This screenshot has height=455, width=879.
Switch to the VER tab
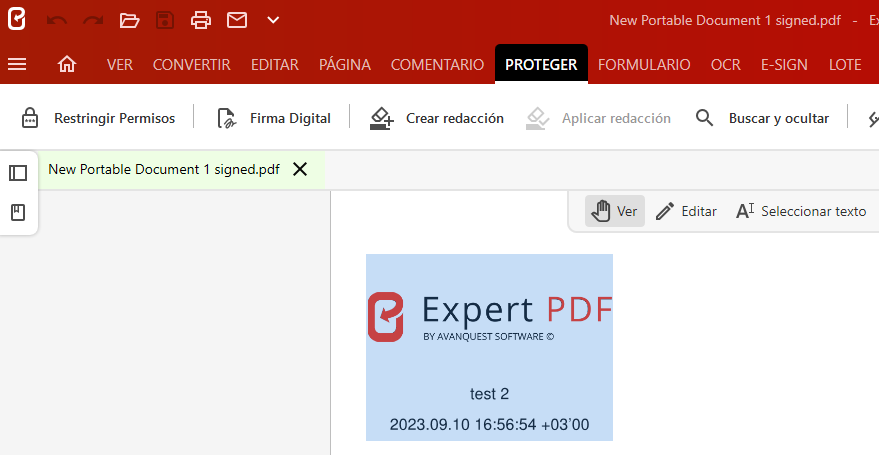coord(120,65)
